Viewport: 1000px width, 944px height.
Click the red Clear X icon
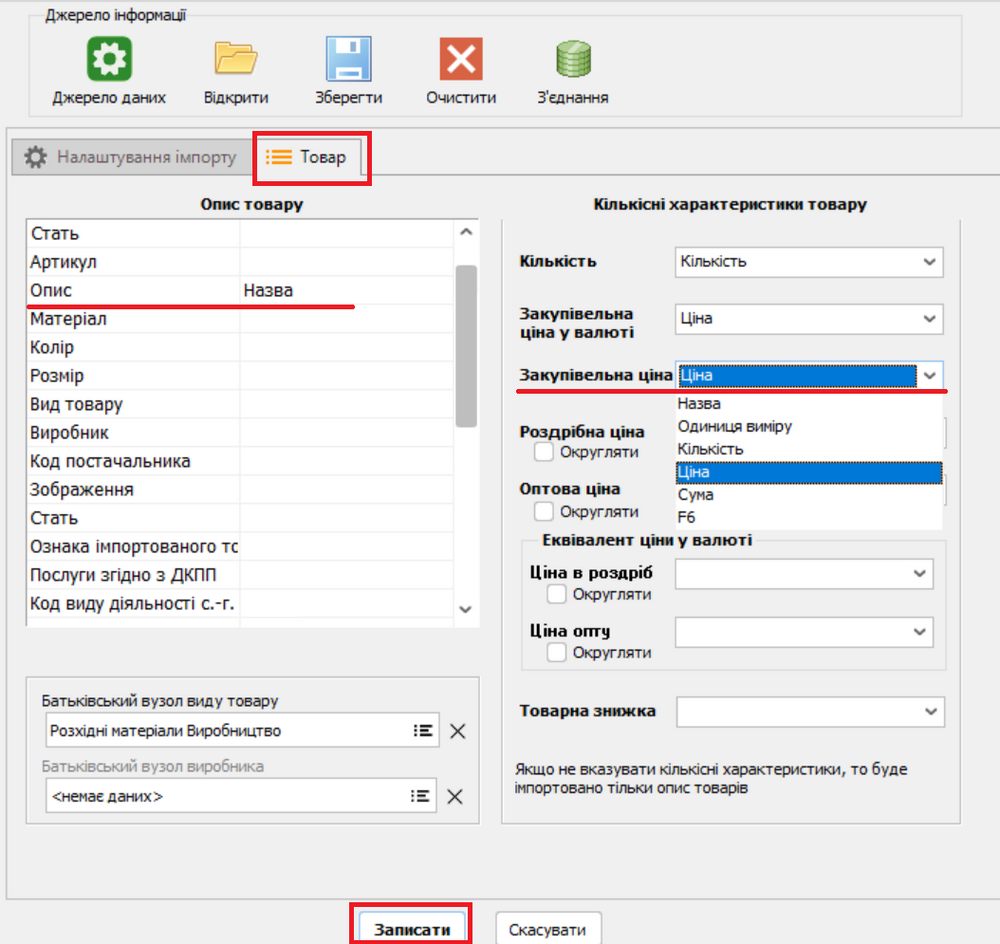click(x=461, y=59)
